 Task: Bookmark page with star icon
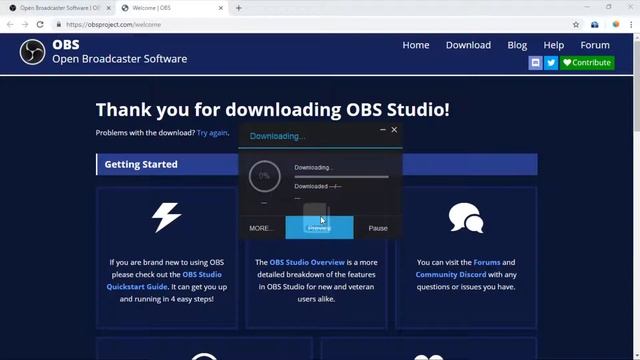576,24
